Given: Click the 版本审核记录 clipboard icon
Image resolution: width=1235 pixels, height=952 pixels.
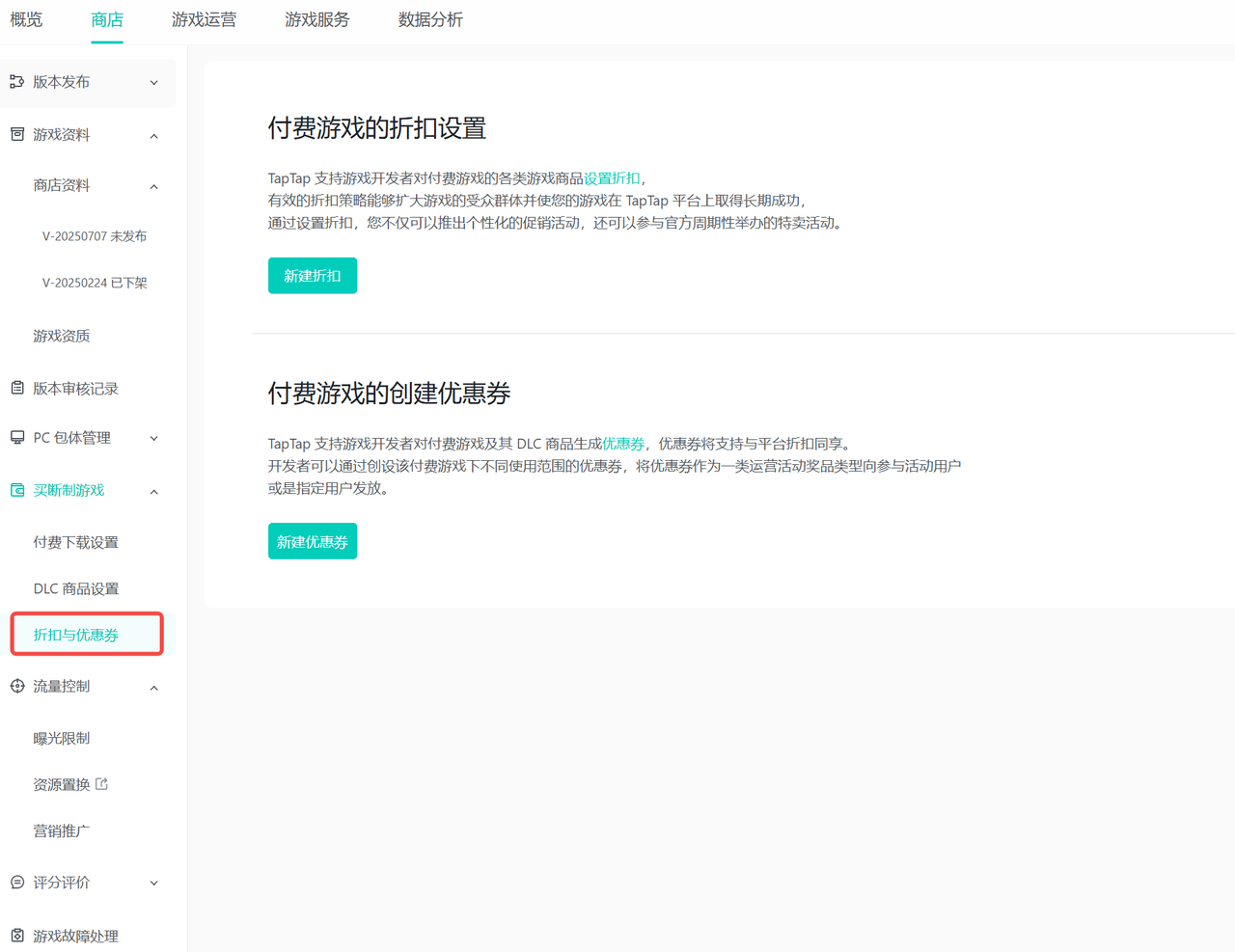Looking at the screenshot, I should (17, 388).
